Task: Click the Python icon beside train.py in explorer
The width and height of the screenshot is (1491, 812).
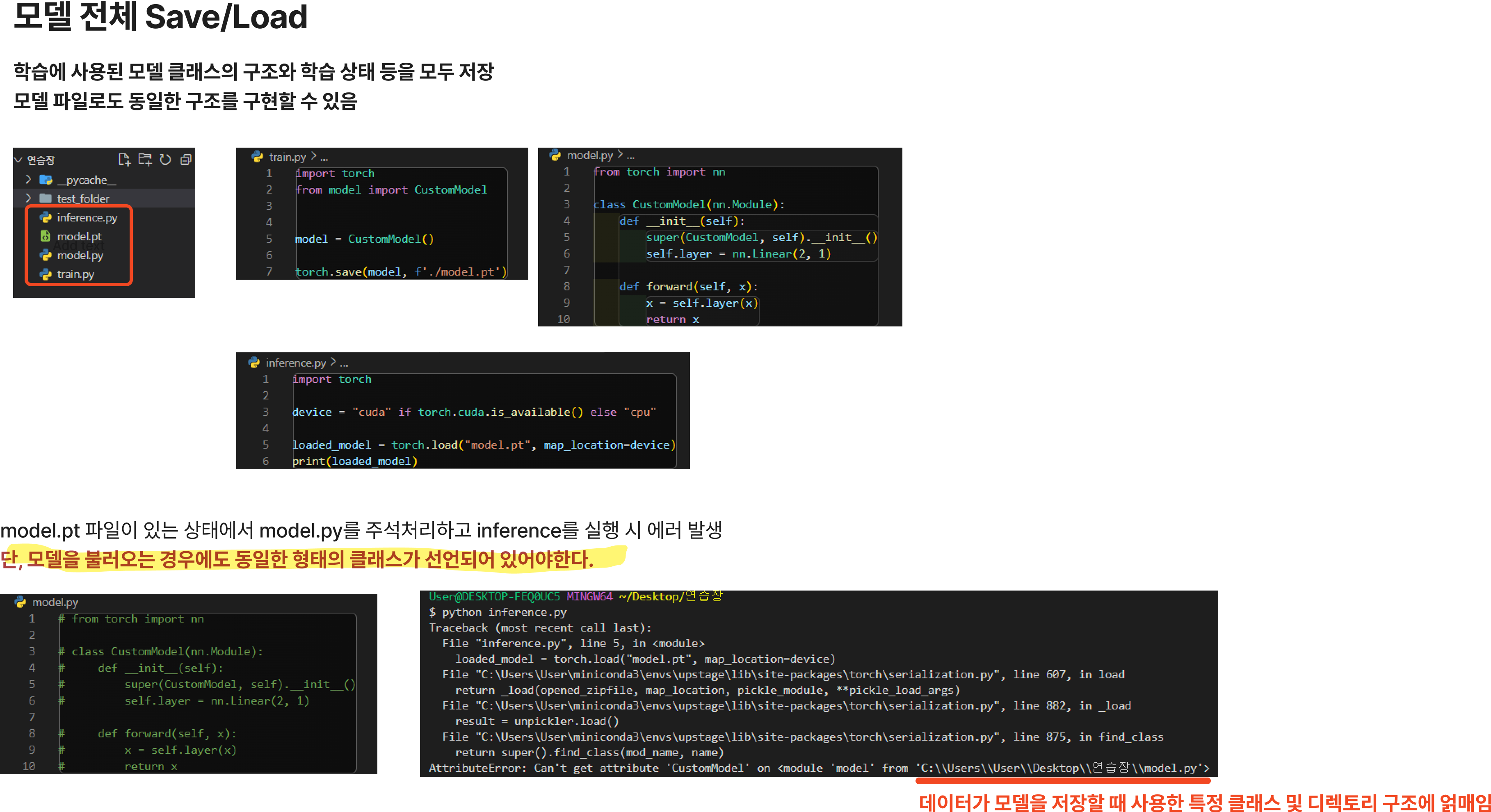Action: (x=45, y=274)
